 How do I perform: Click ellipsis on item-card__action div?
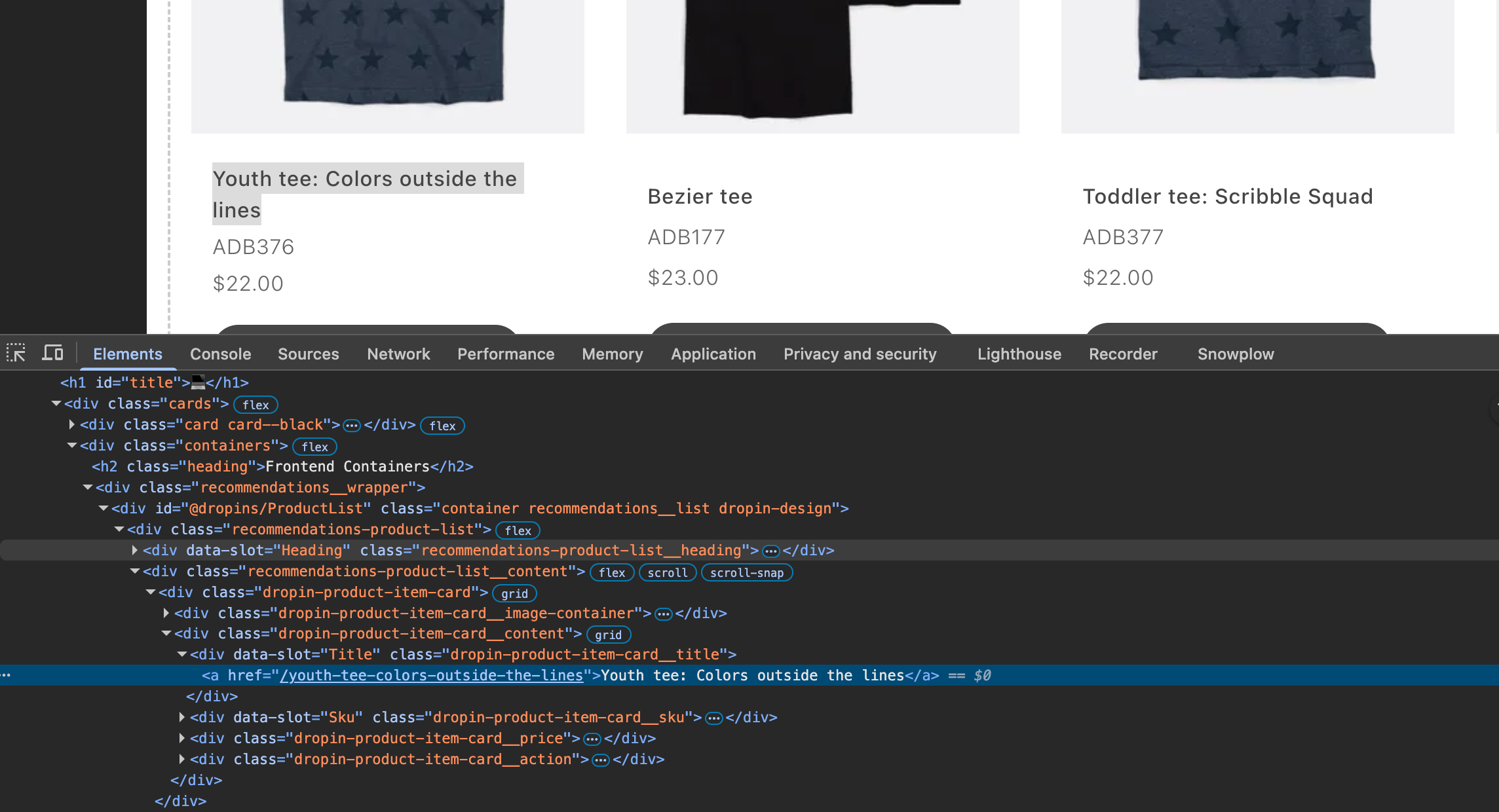[x=600, y=760]
